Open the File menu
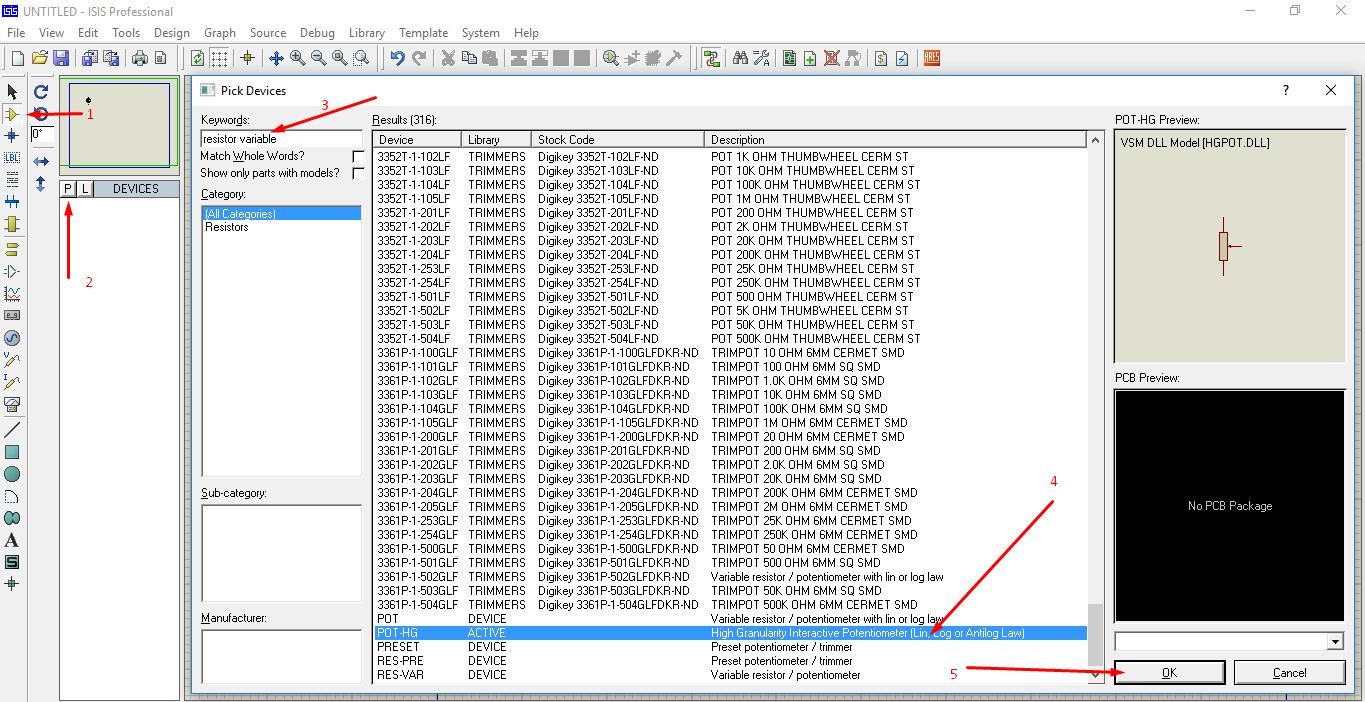 16,33
